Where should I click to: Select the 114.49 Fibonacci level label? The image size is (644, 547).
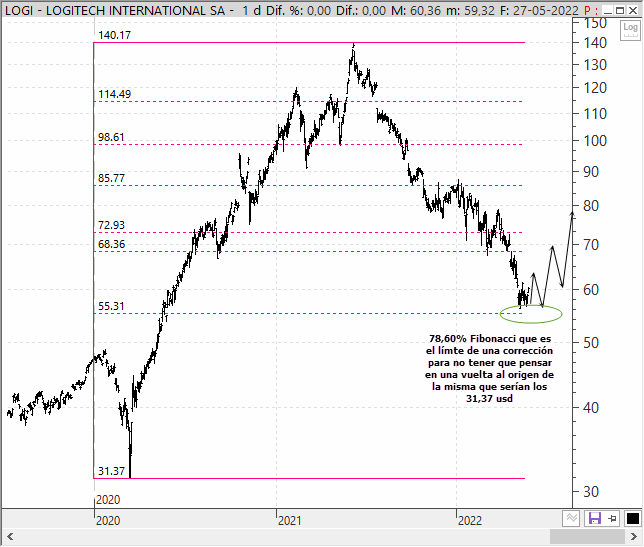pos(114,94)
